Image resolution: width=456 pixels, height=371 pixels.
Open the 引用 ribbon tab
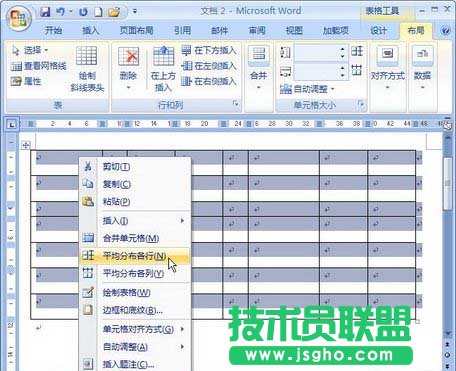(182, 31)
